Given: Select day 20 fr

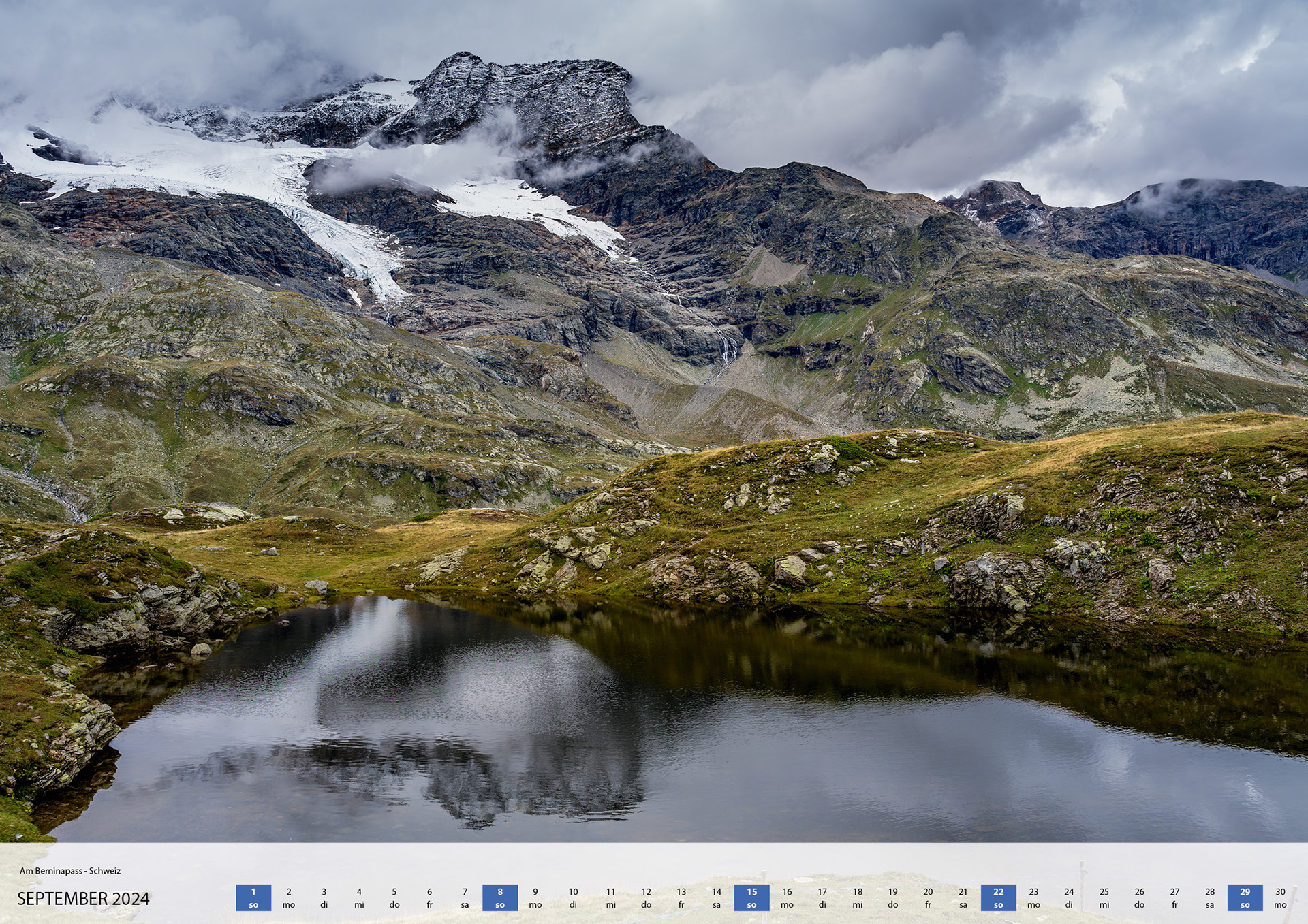Looking at the screenshot, I should (x=928, y=897).
